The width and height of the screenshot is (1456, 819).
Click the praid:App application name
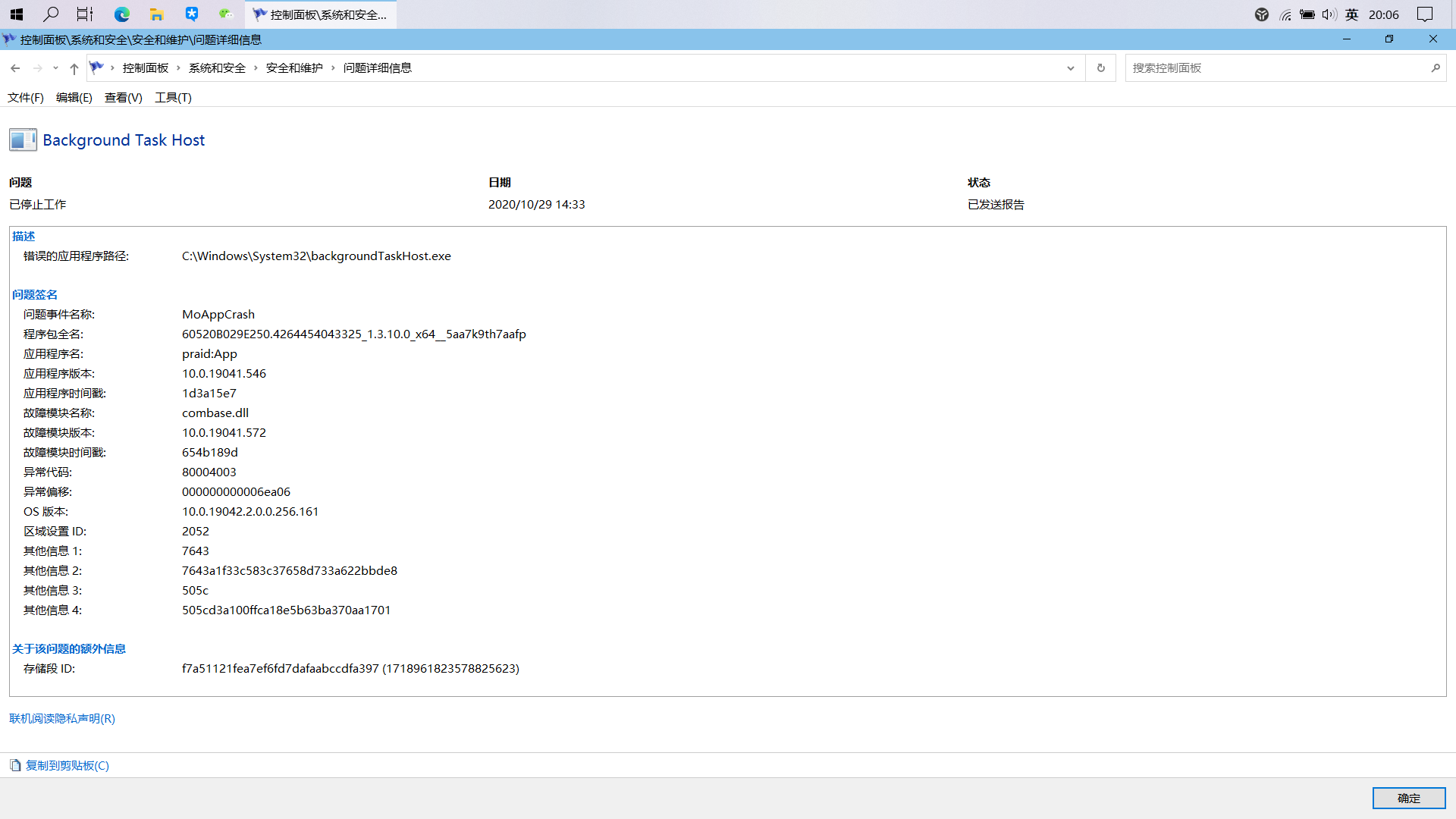click(209, 354)
